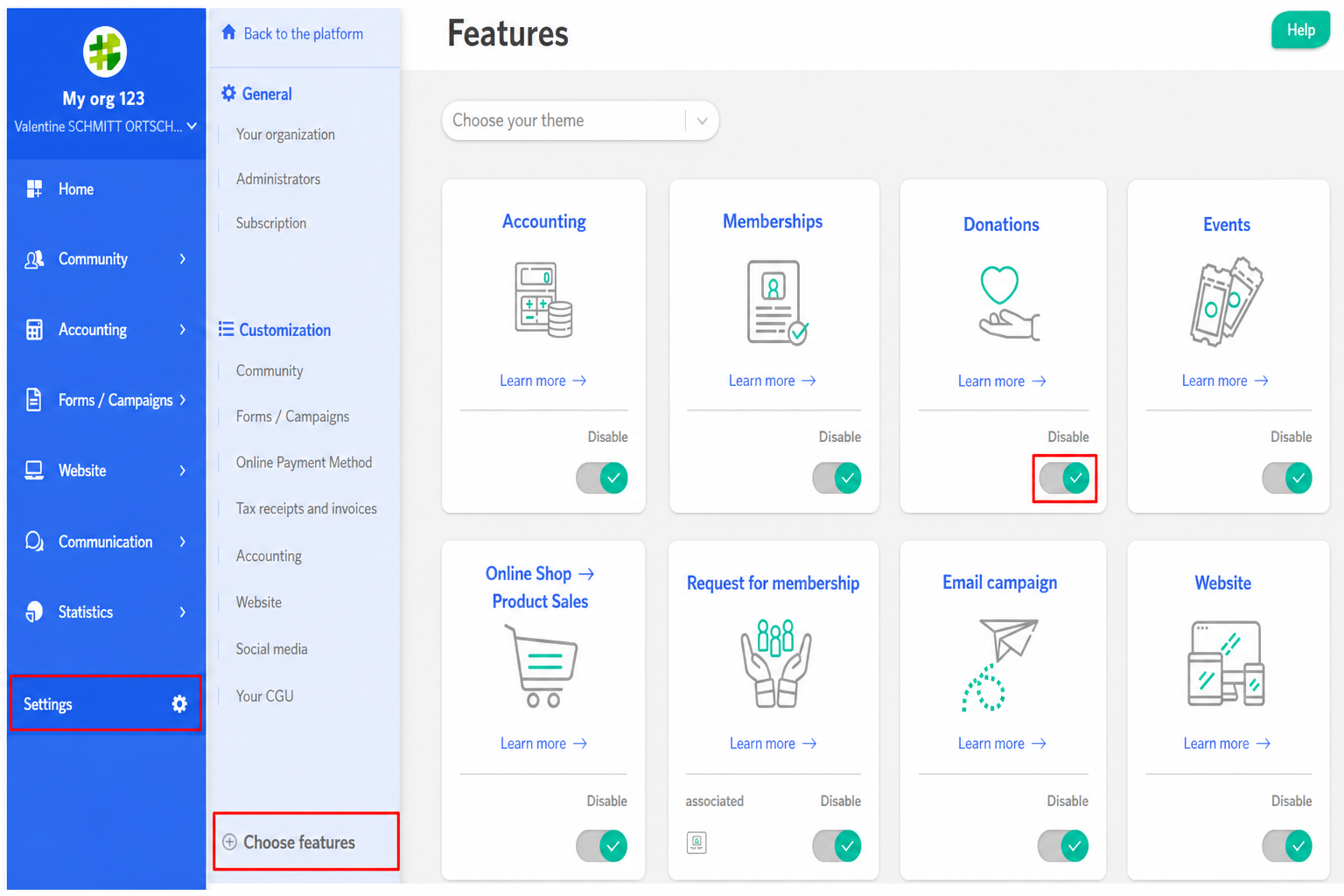Click the Events tickets icon

(x=1227, y=302)
